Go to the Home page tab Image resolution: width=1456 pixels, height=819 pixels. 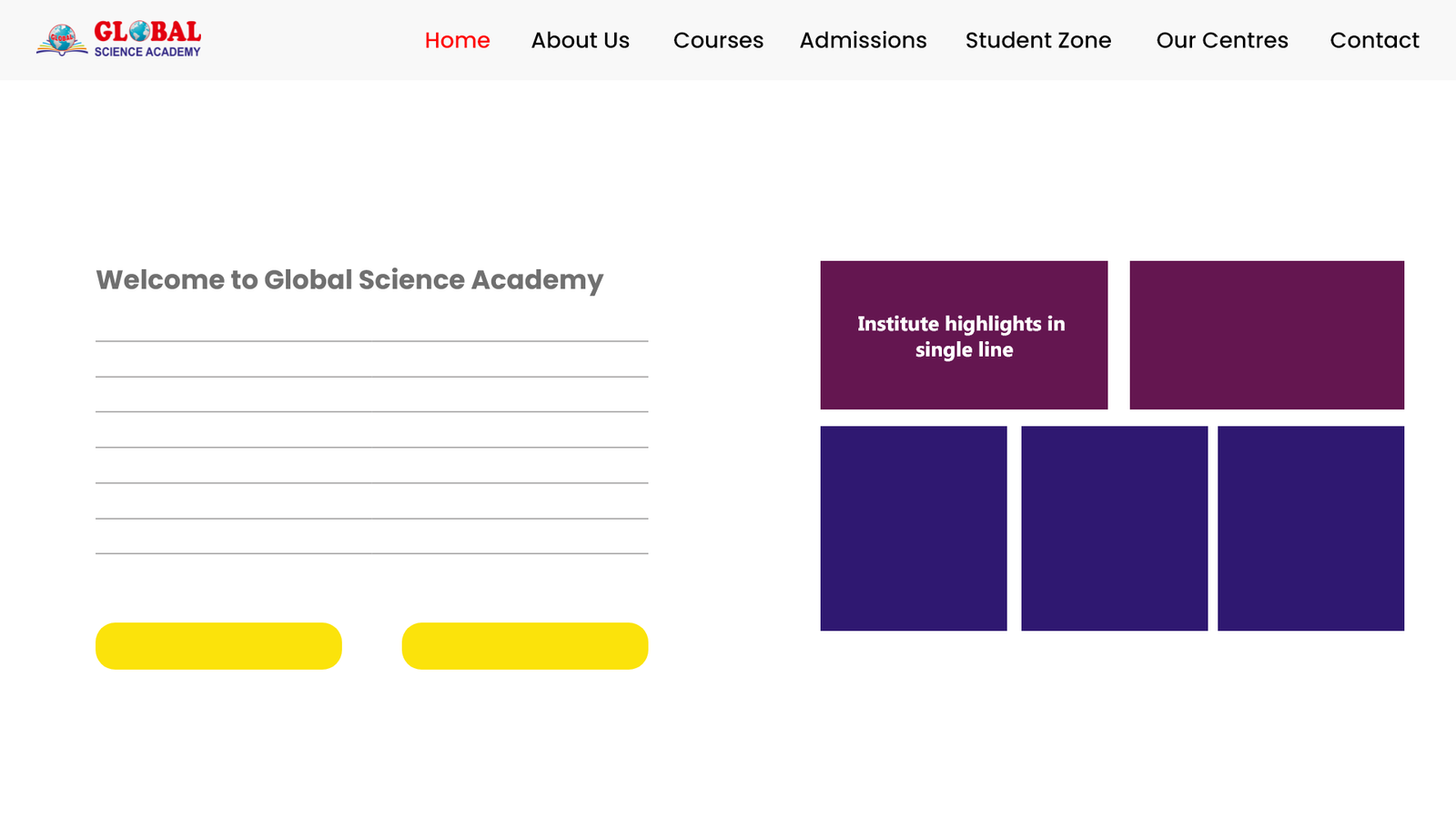point(457,40)
